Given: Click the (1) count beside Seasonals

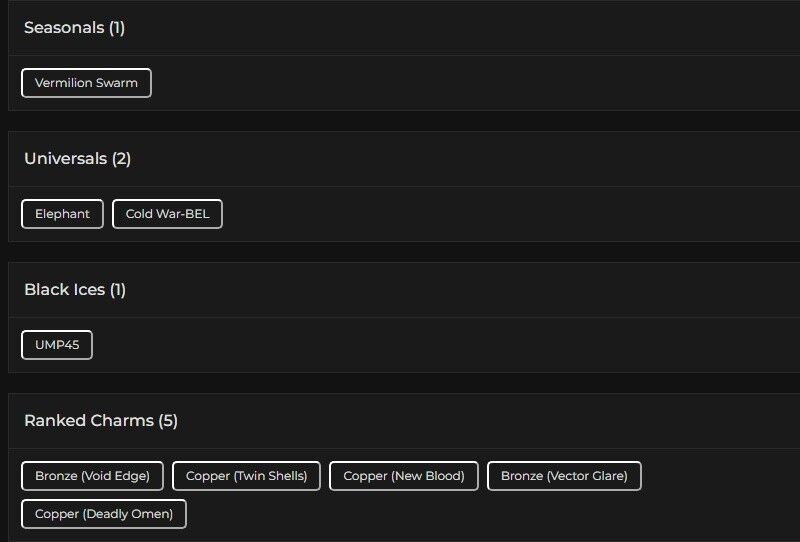Looking at the screenshot, I should pos(117,28).
